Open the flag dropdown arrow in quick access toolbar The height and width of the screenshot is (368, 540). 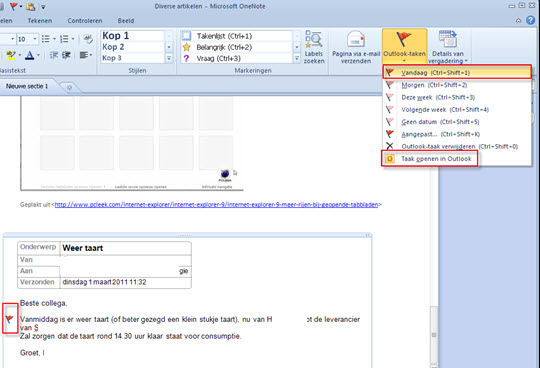click(21, 7)
